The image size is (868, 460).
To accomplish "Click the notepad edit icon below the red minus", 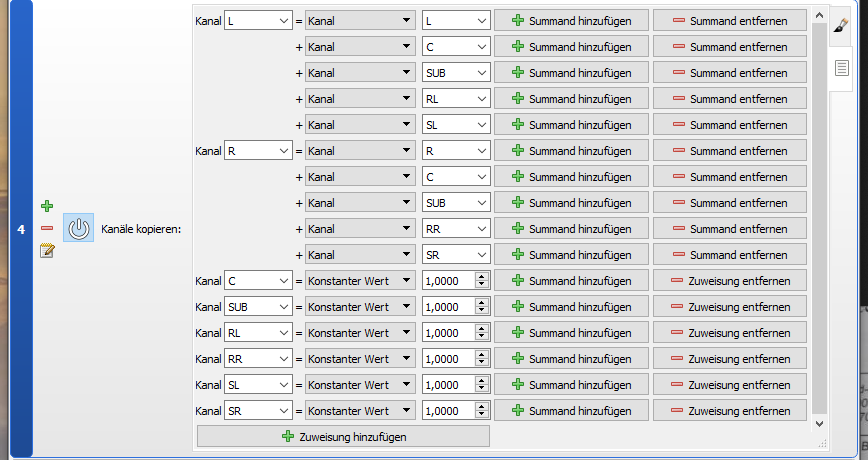I will pyautogui.click(x=46, y=250).
